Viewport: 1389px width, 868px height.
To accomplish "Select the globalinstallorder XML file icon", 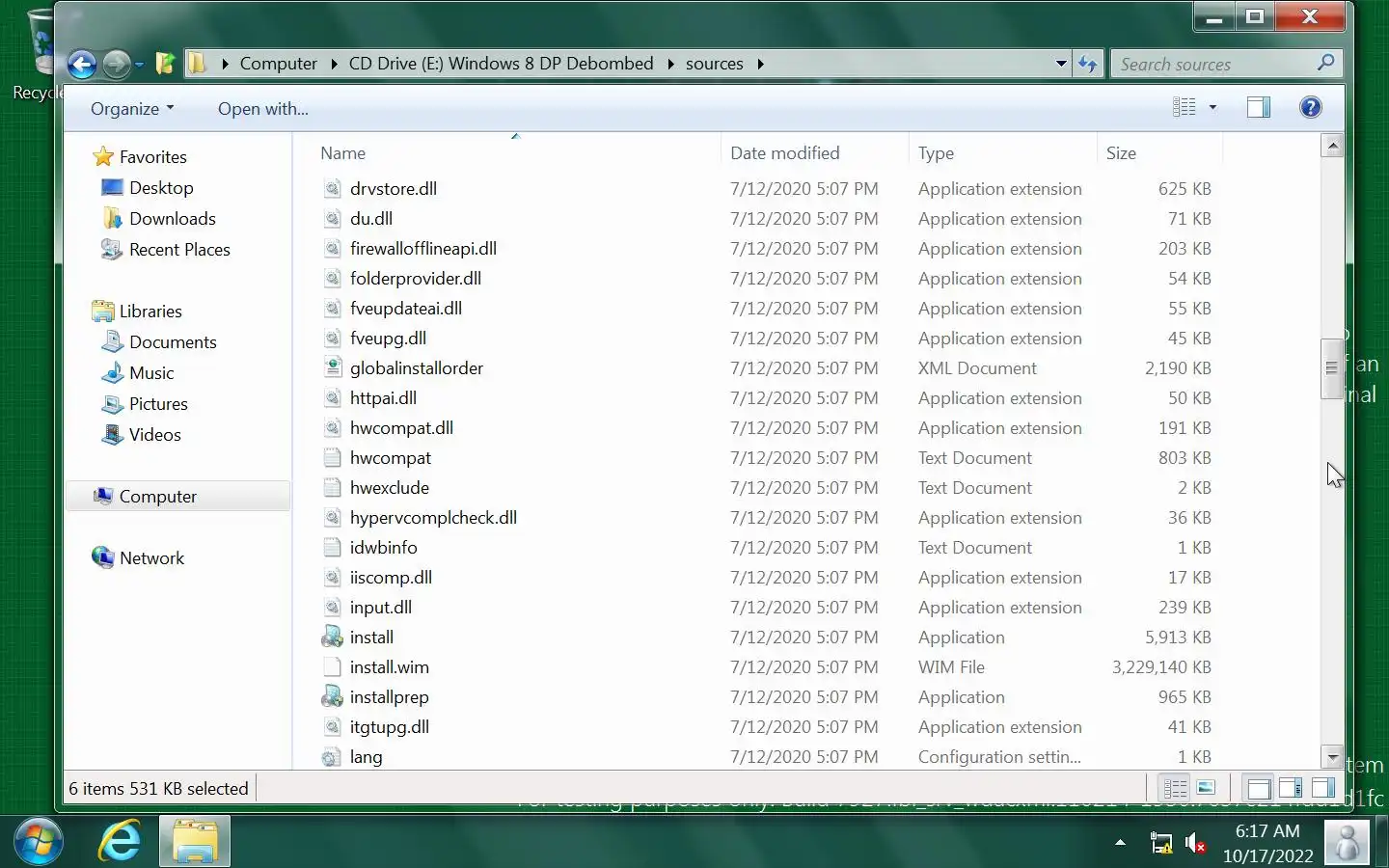I will pyautogui.click(x=332, y=367).
